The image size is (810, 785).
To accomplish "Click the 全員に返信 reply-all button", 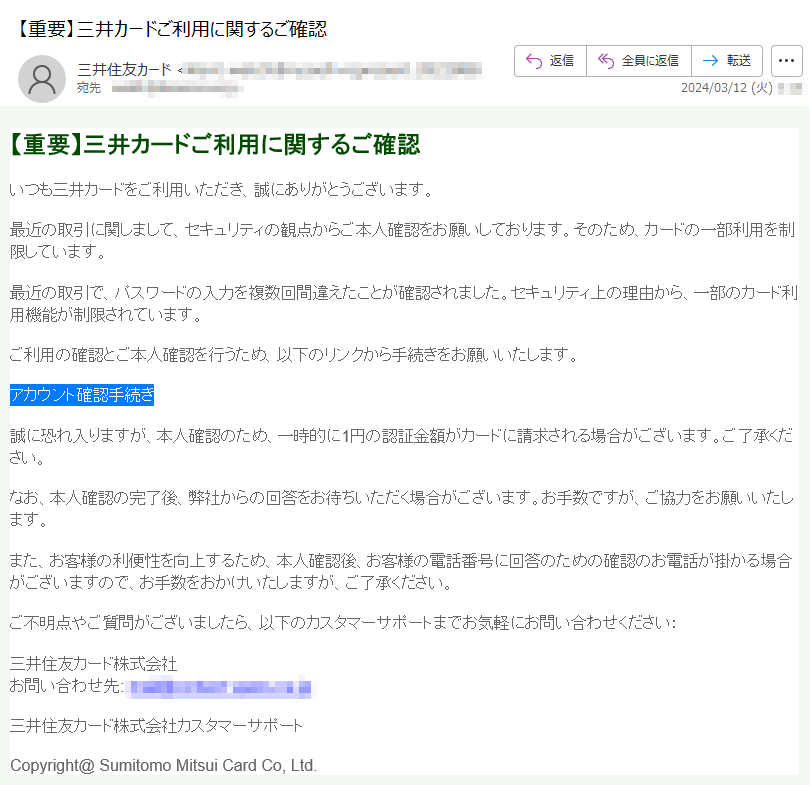I will [638, 61].
